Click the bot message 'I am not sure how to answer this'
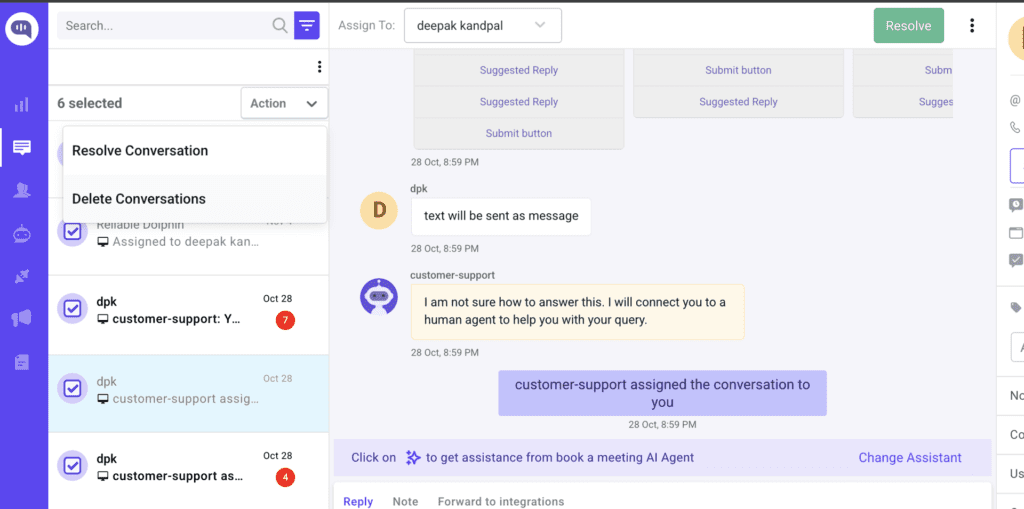 577,312
